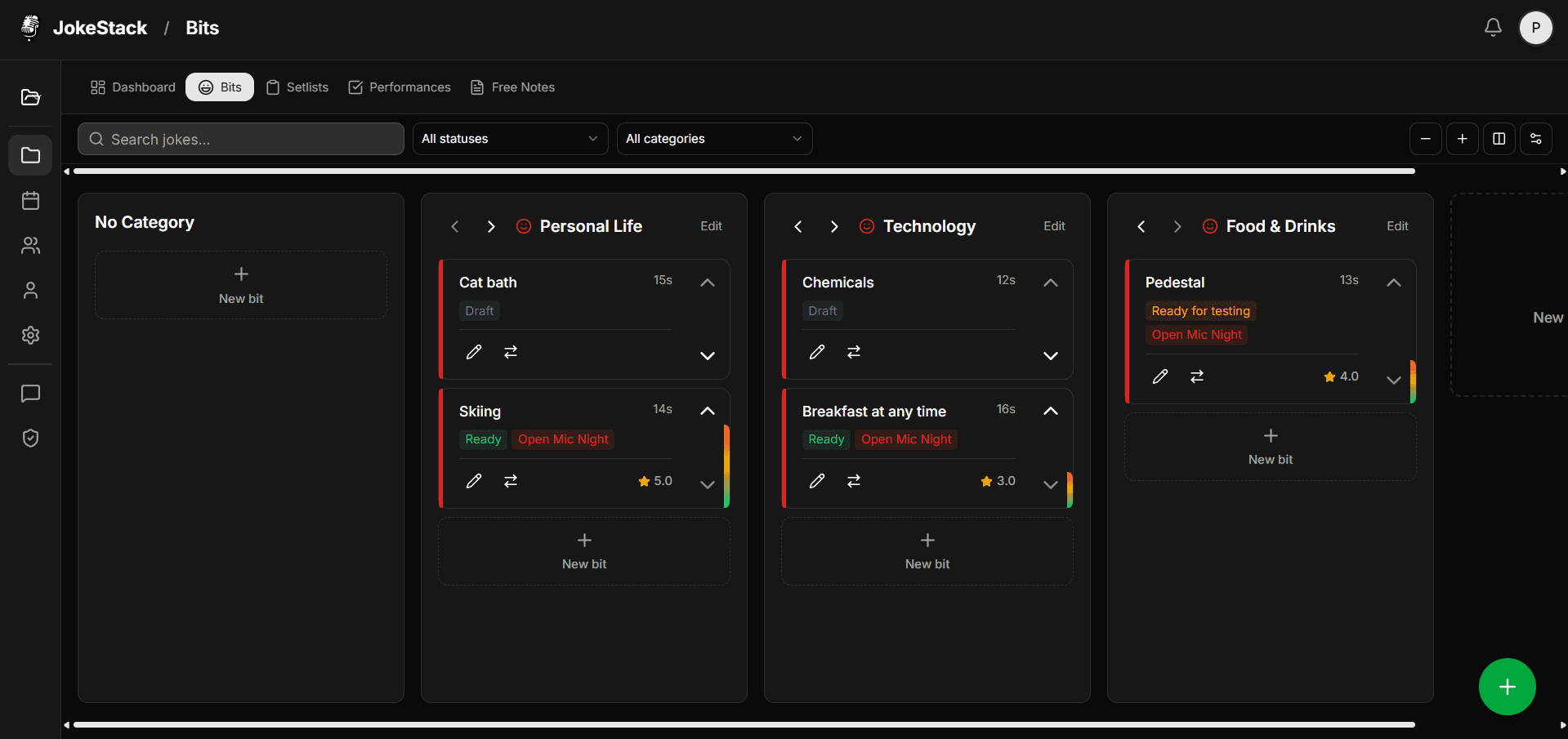Click the minus zoom-out toolbar button
Screen dimensions: 1568x739
1426,139
